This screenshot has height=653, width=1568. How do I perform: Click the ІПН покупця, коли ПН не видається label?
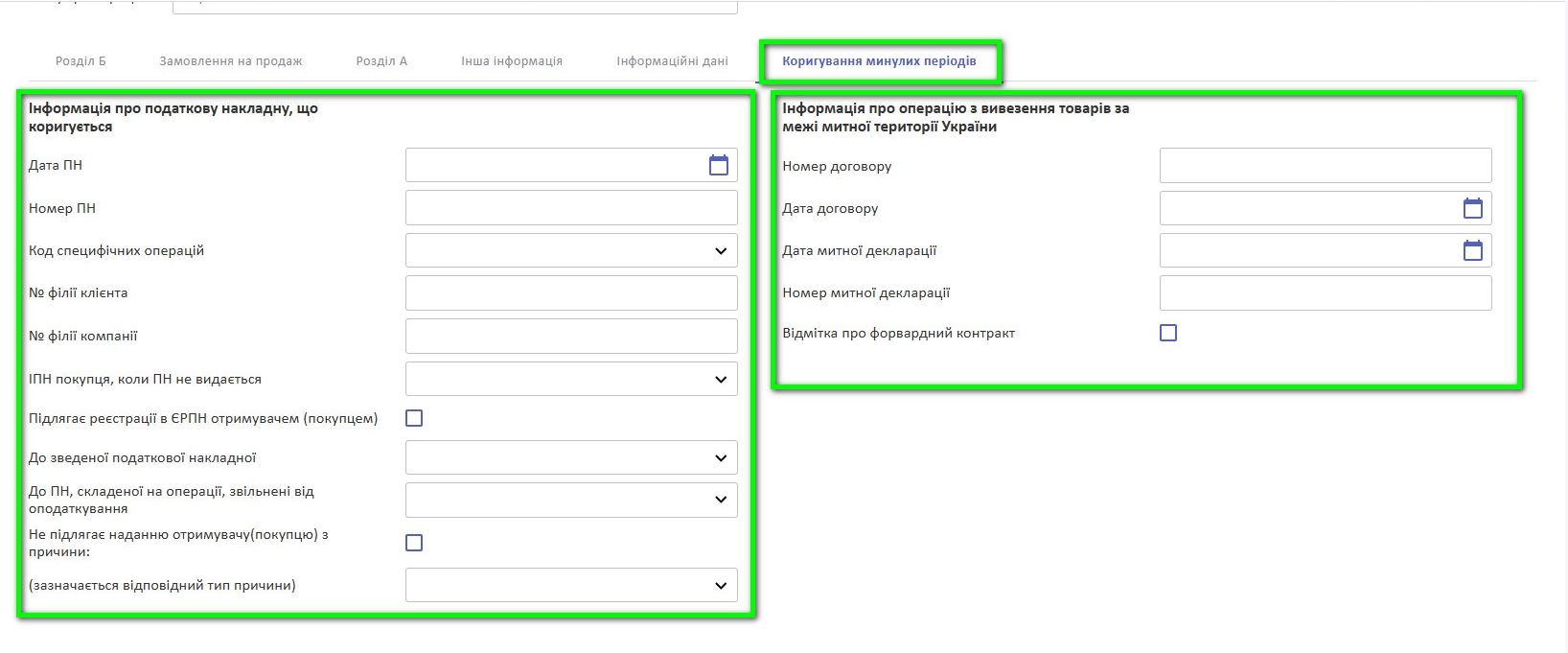coord(145,379)
